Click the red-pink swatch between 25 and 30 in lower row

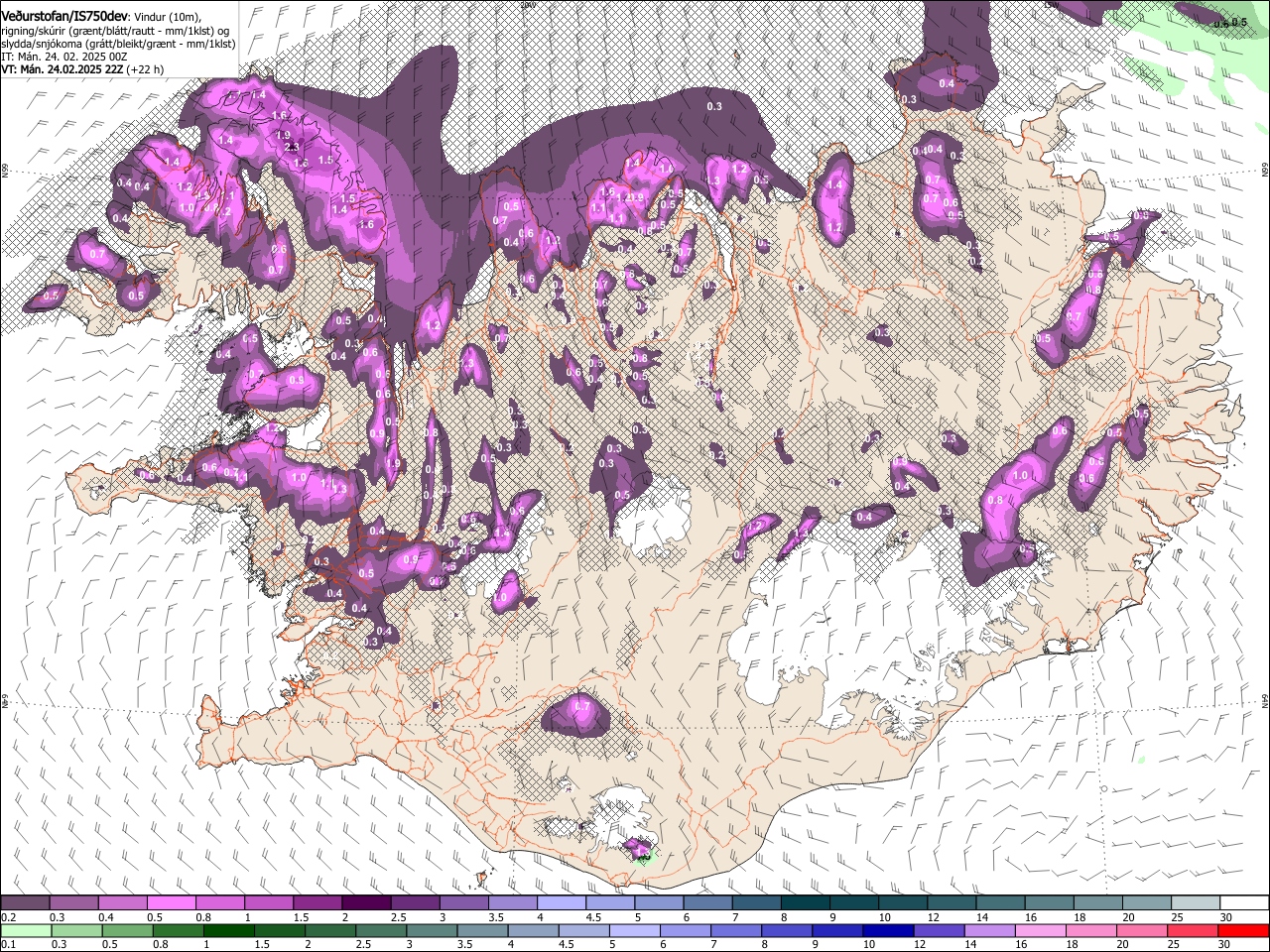point(1194,930)
